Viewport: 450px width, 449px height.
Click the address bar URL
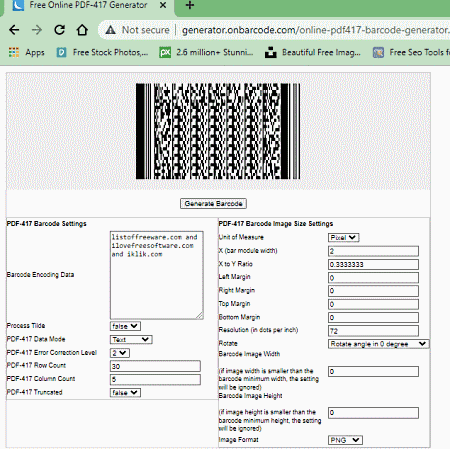(315, 30)
